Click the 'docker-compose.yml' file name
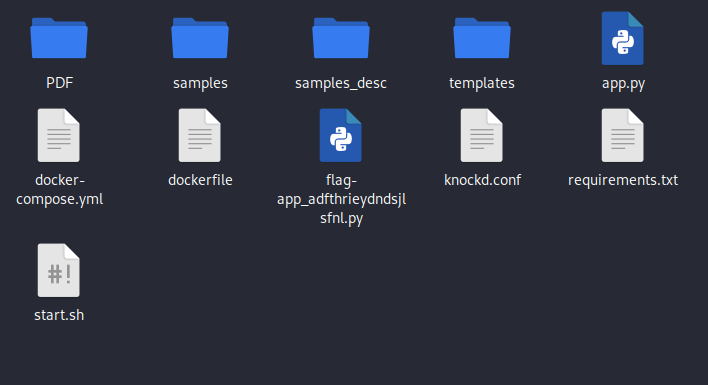 pos(60,190)
